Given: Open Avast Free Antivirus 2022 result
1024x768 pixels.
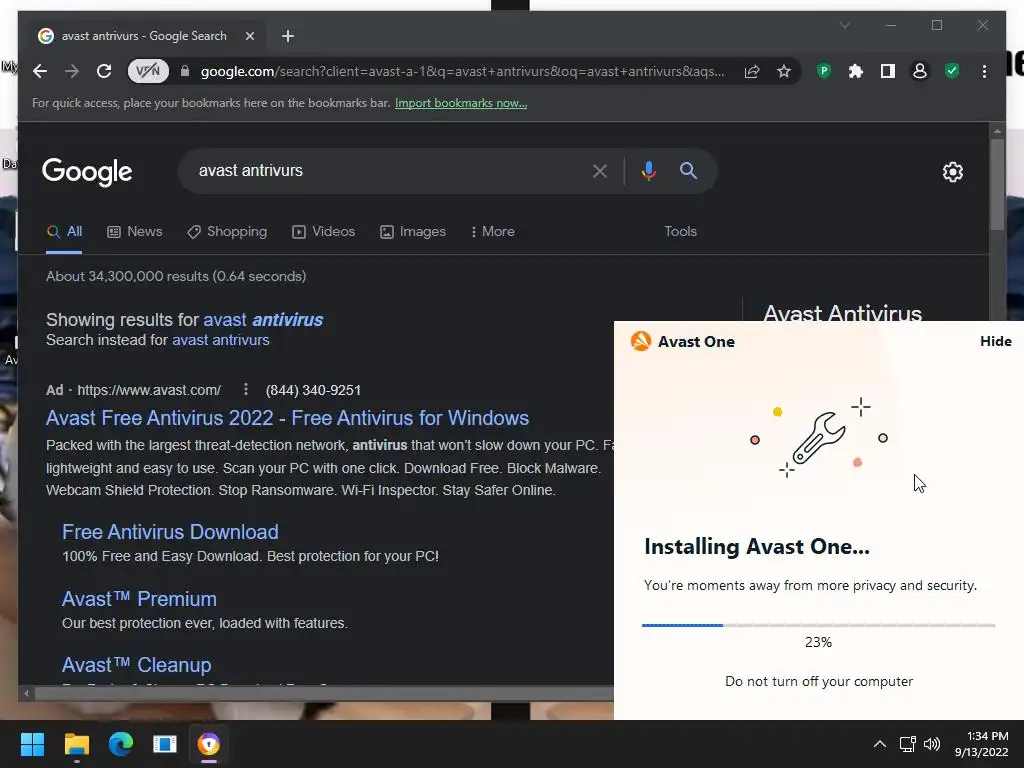Looking at the screenshot, I should click(x=287, y=418).
